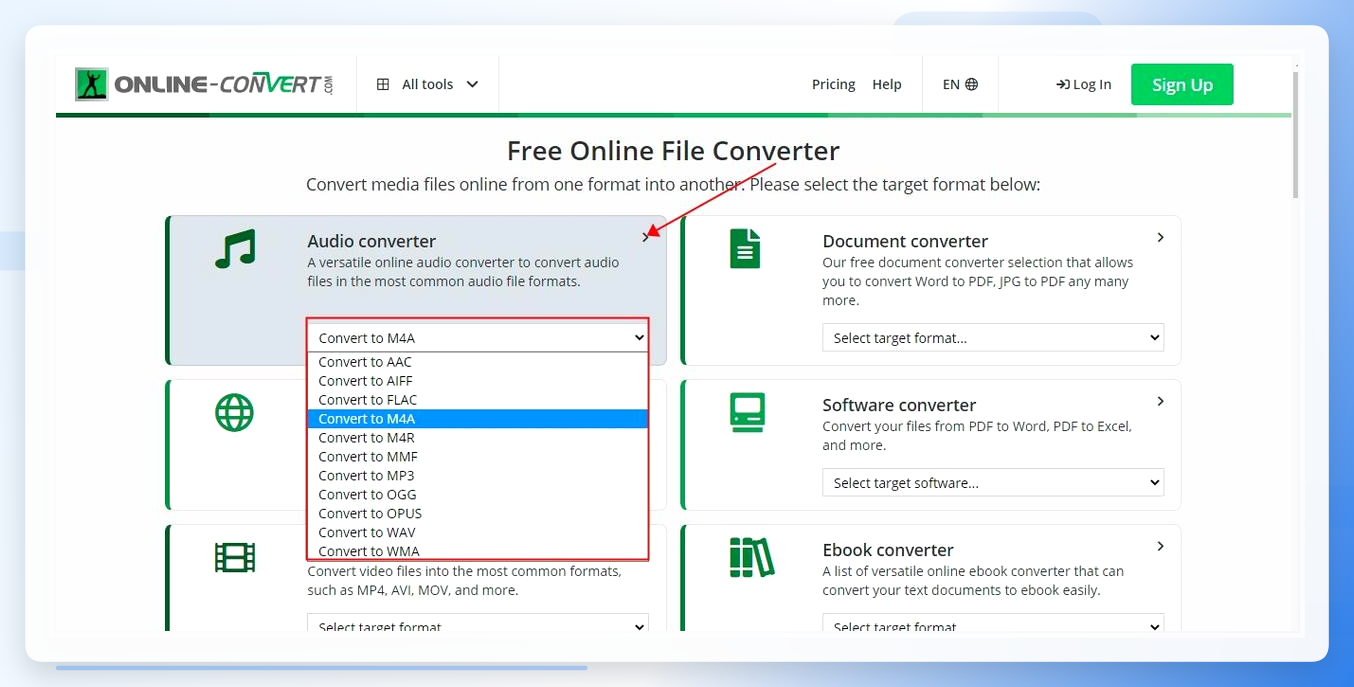Open the Document converter heading
The image size is (1354, 687).
point(905,241)
